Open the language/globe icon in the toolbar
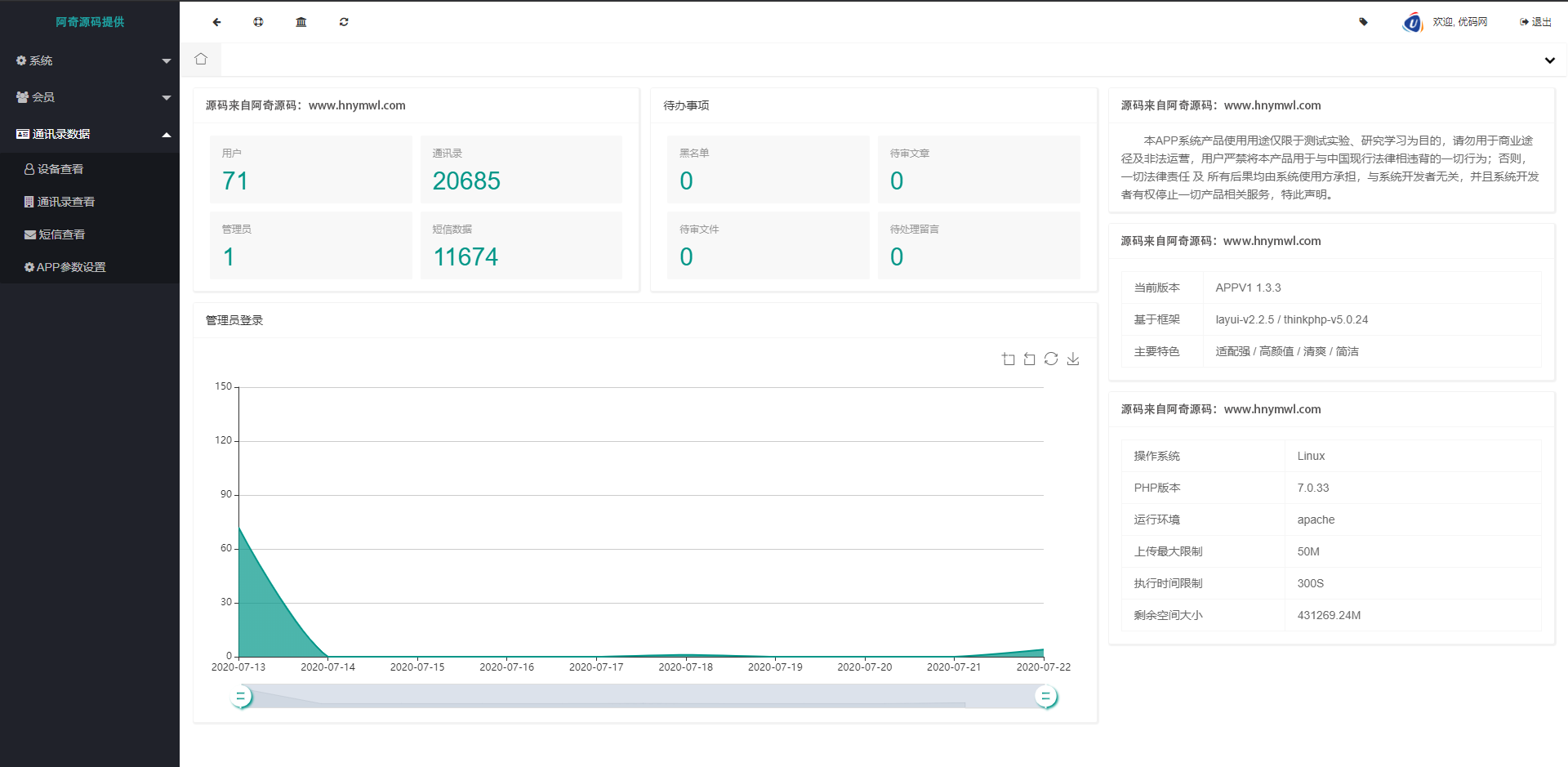1568x767 pixels. pos(258,22)
